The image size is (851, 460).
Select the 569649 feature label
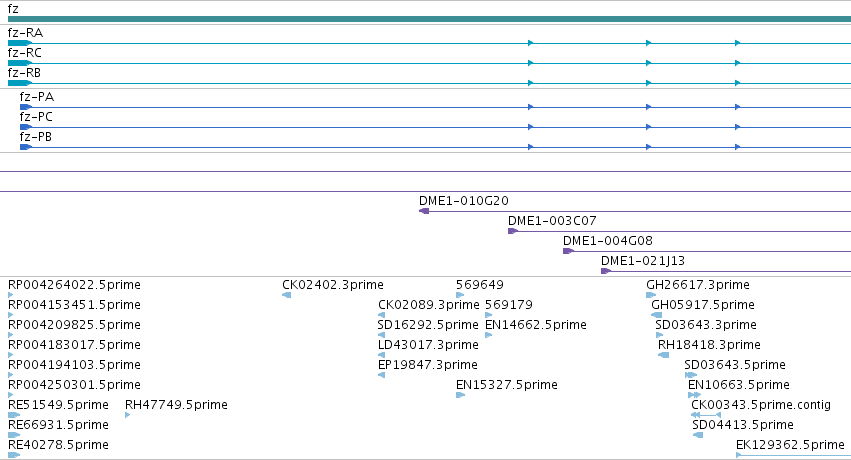tap(480, 285)
